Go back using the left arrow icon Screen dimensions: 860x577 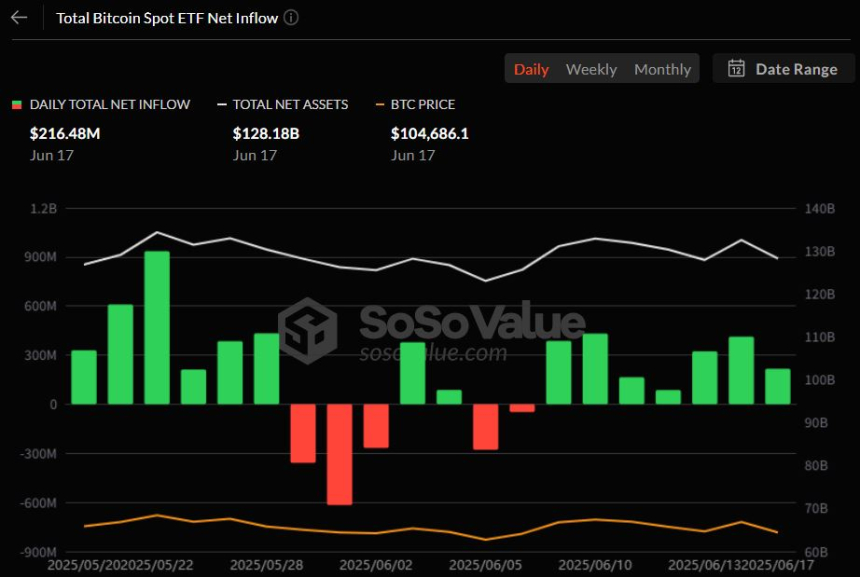[19, 18]
